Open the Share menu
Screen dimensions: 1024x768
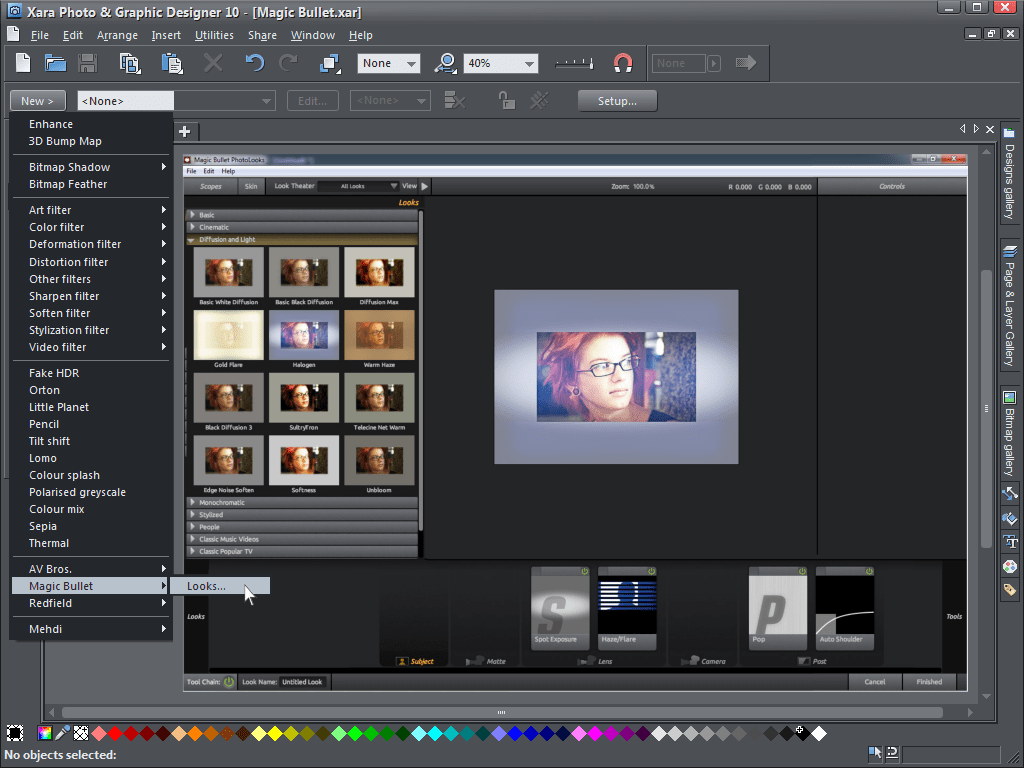click(x=262, y=35)
